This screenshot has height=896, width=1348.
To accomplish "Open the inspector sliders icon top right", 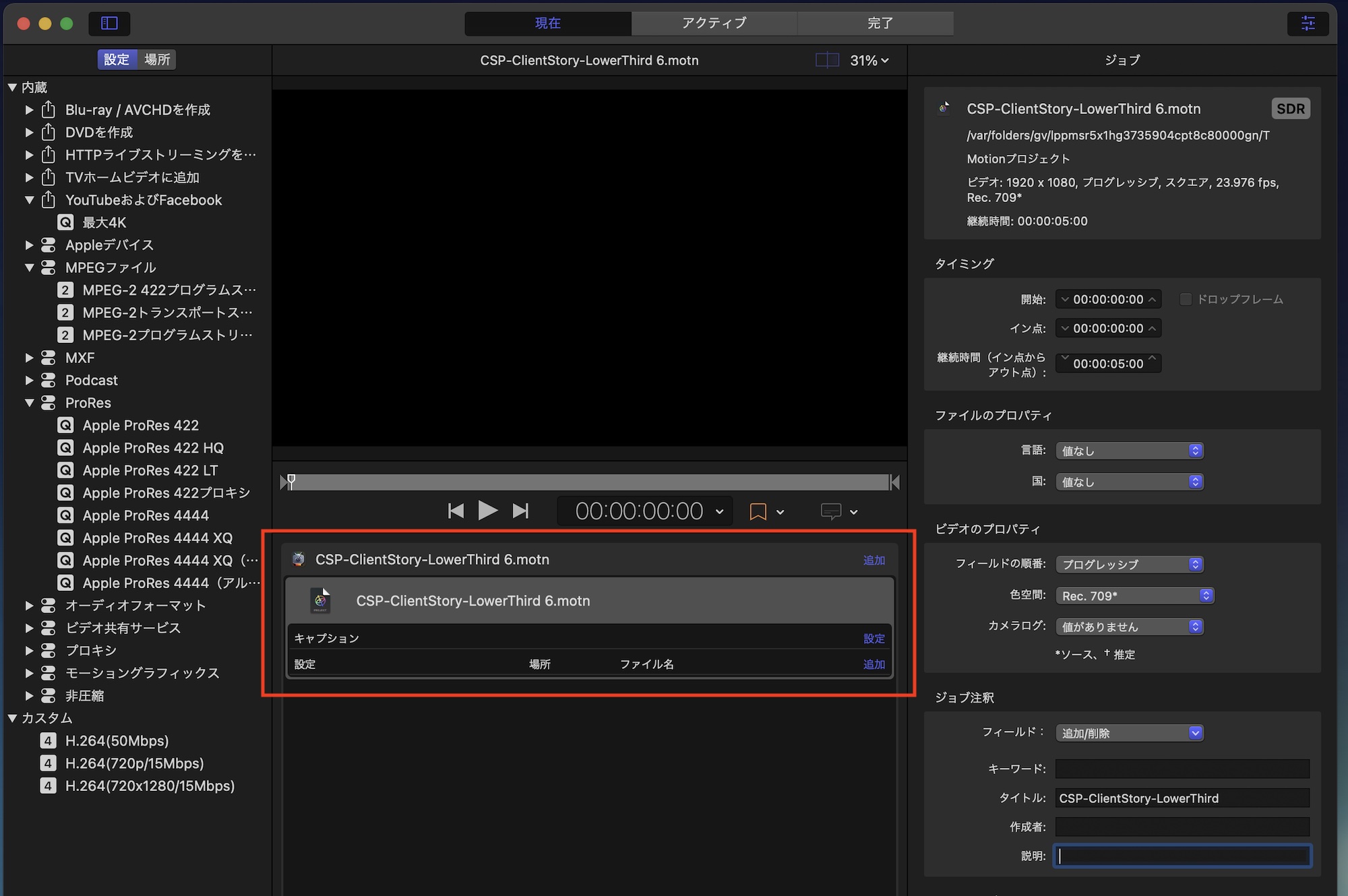I will [1308, 24].
